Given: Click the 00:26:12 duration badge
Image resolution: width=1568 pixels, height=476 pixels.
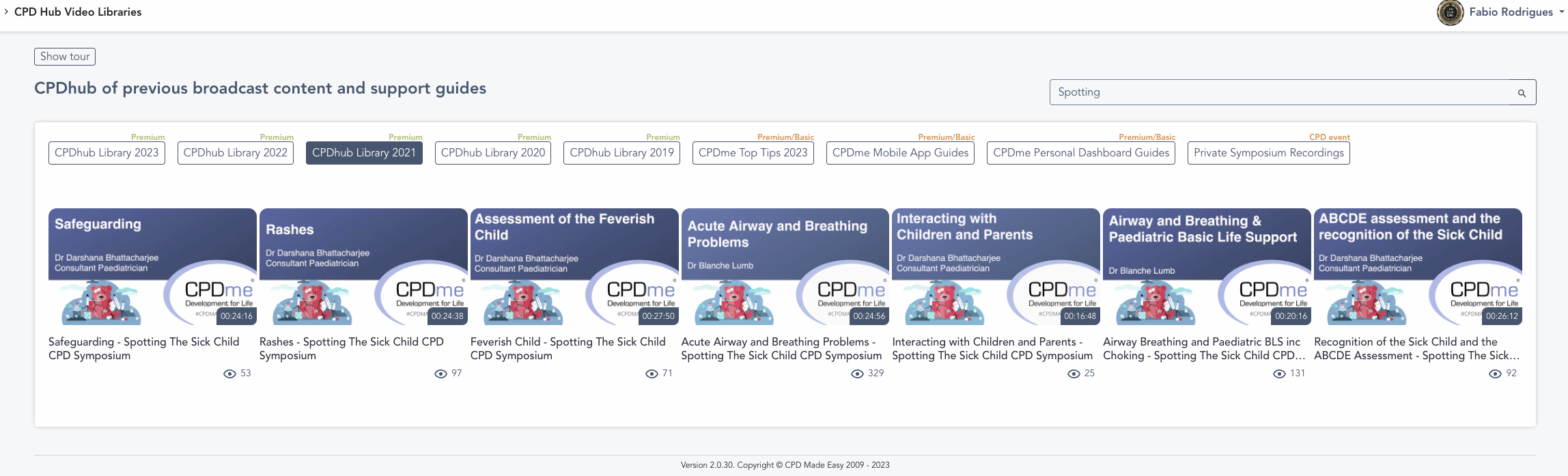Looking at the screenshot, I should pyautogui.click(x=1502, y=316).
